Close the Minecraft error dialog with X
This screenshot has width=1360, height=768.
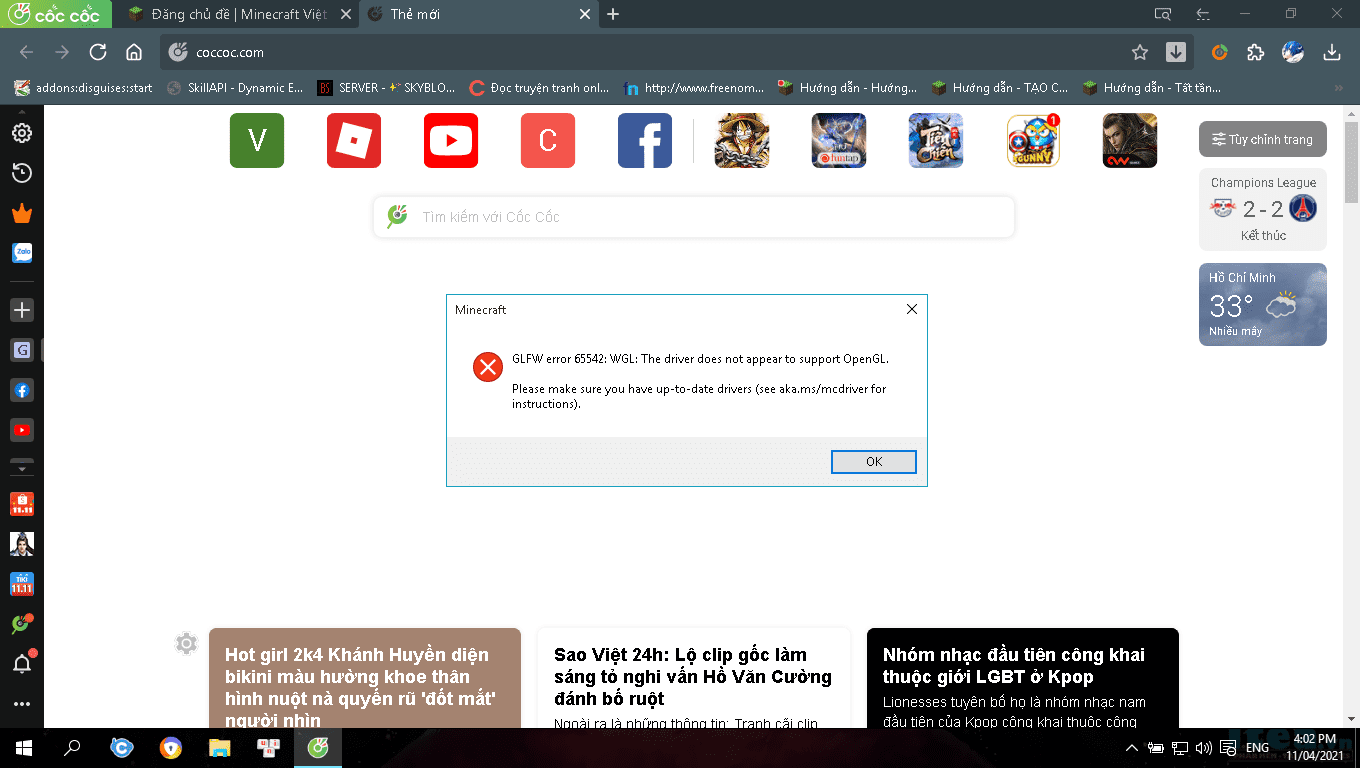[x=911, y=310]
